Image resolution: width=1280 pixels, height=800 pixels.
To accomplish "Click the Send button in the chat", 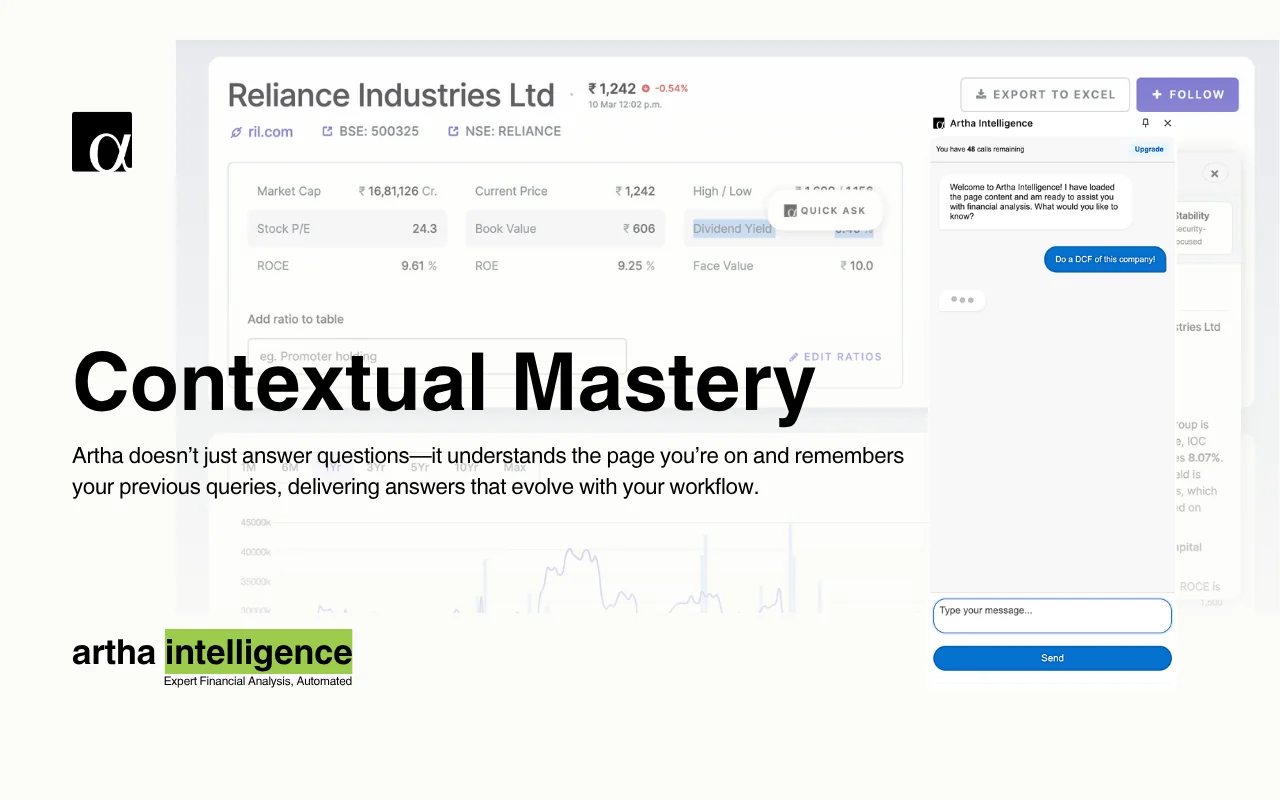I will [1052, 658].
